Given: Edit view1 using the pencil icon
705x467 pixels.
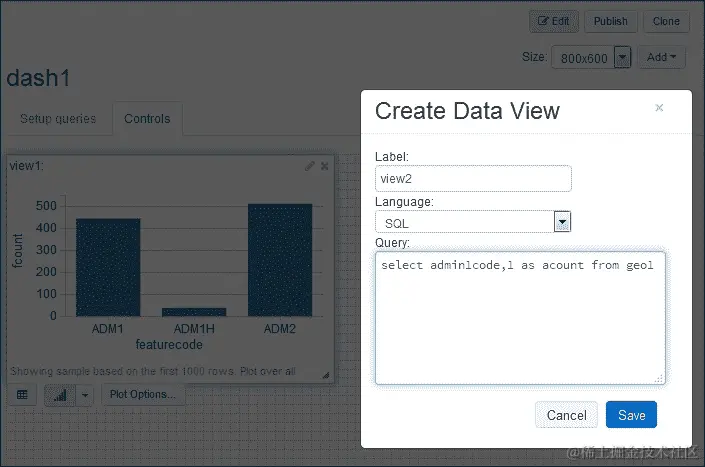Looking at the screenshot, I should (309, 166).
